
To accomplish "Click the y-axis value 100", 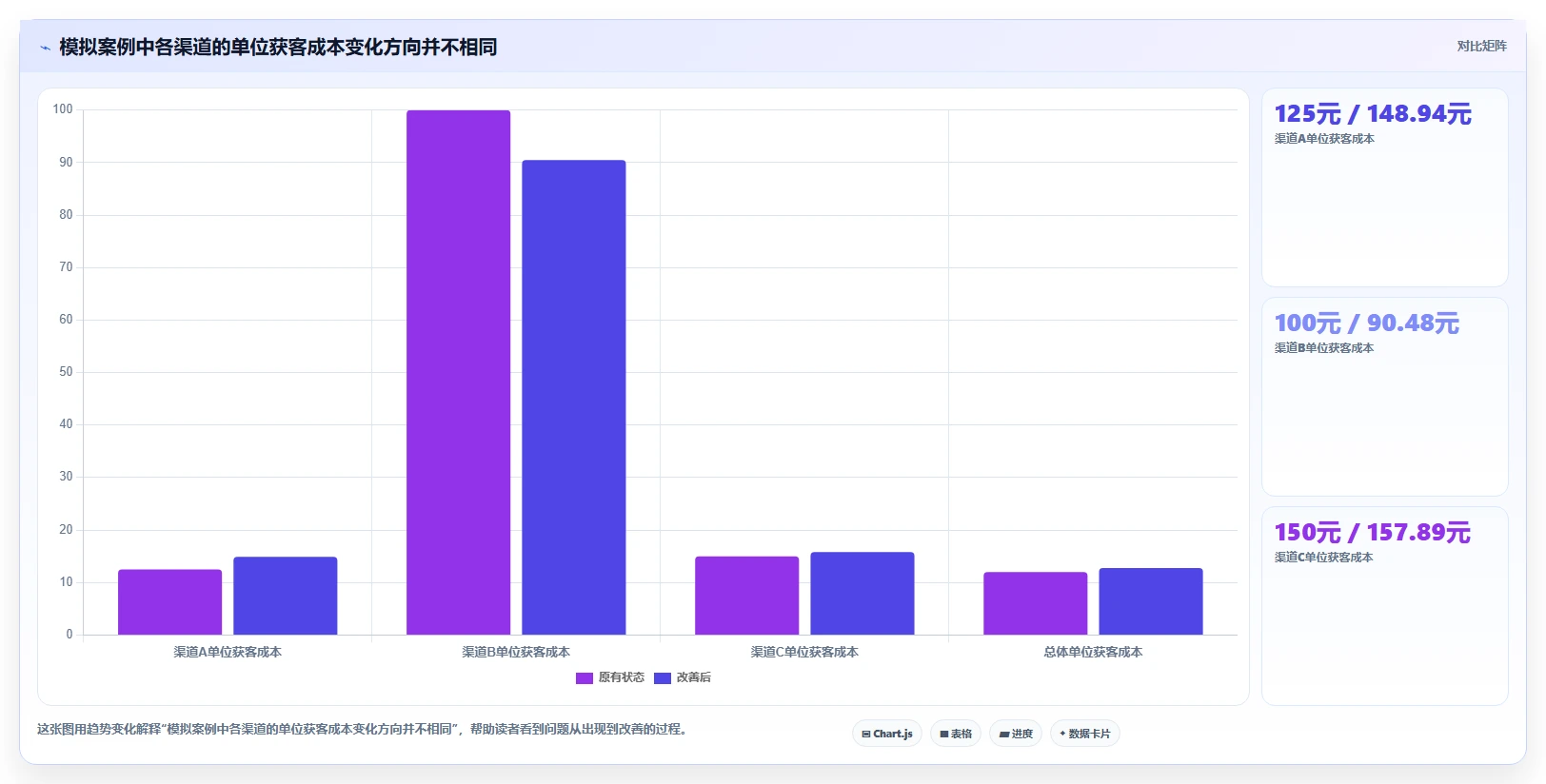I will tap(63, 109).
